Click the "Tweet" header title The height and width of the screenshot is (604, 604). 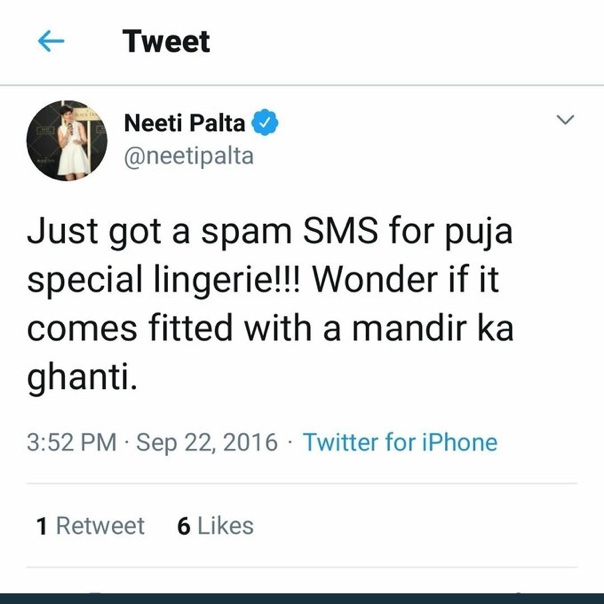coord(166,42)
